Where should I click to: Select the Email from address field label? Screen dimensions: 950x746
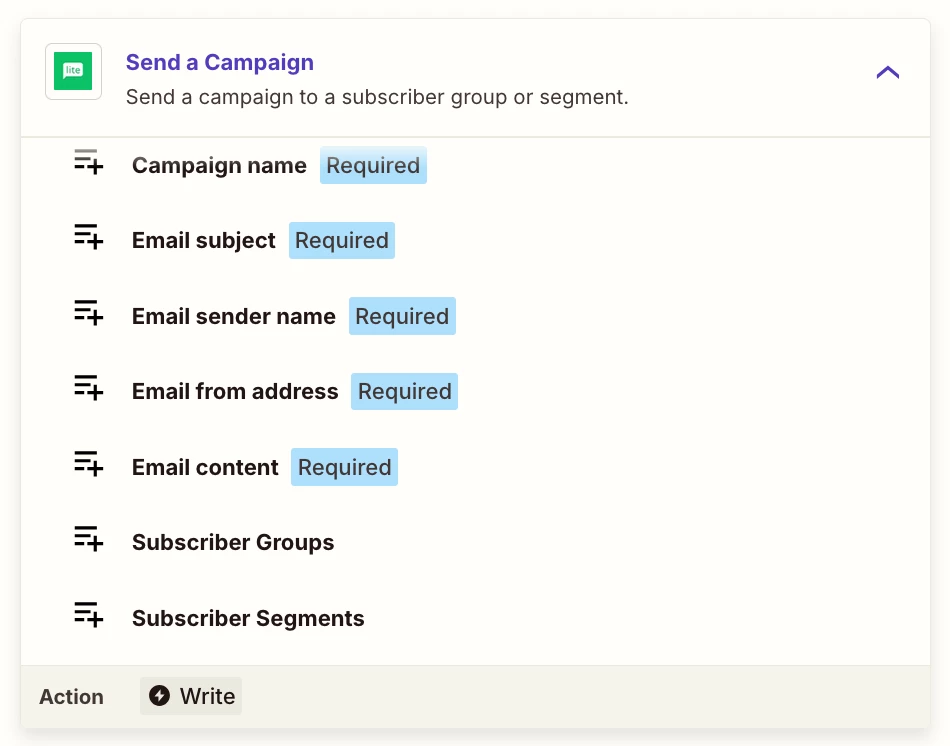pyautogui.click(x=235, y=392)
